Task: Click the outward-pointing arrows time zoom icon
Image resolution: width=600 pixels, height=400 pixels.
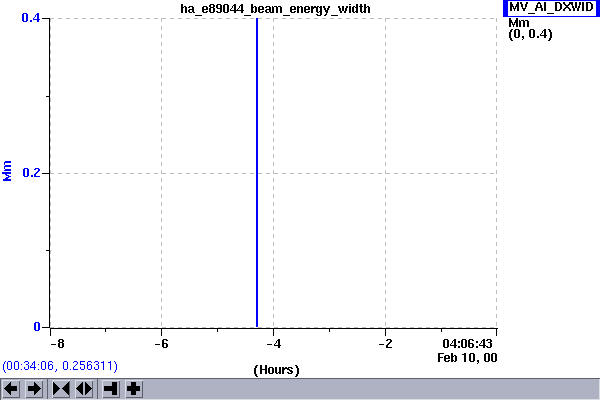Action: pos(83,388)
